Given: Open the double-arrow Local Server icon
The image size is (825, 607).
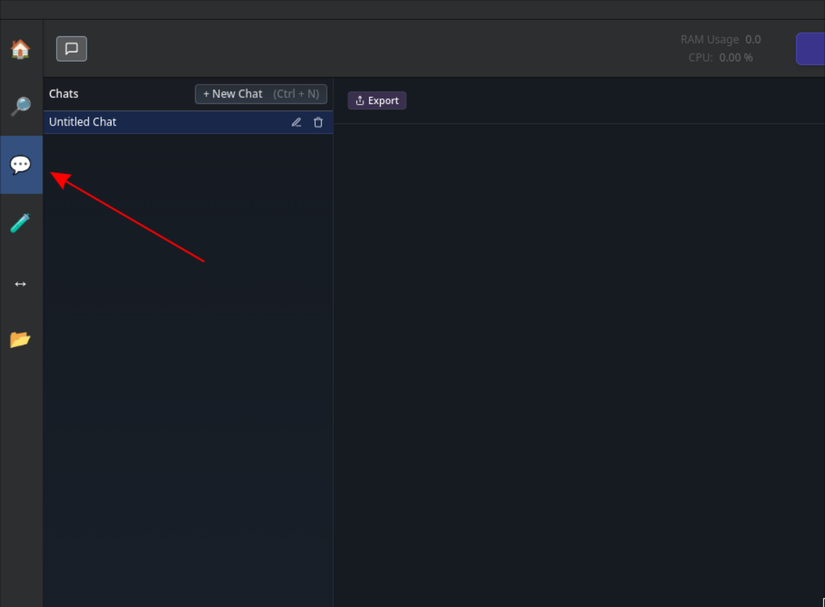Looking at the screenshot, I should coord(21,284).
